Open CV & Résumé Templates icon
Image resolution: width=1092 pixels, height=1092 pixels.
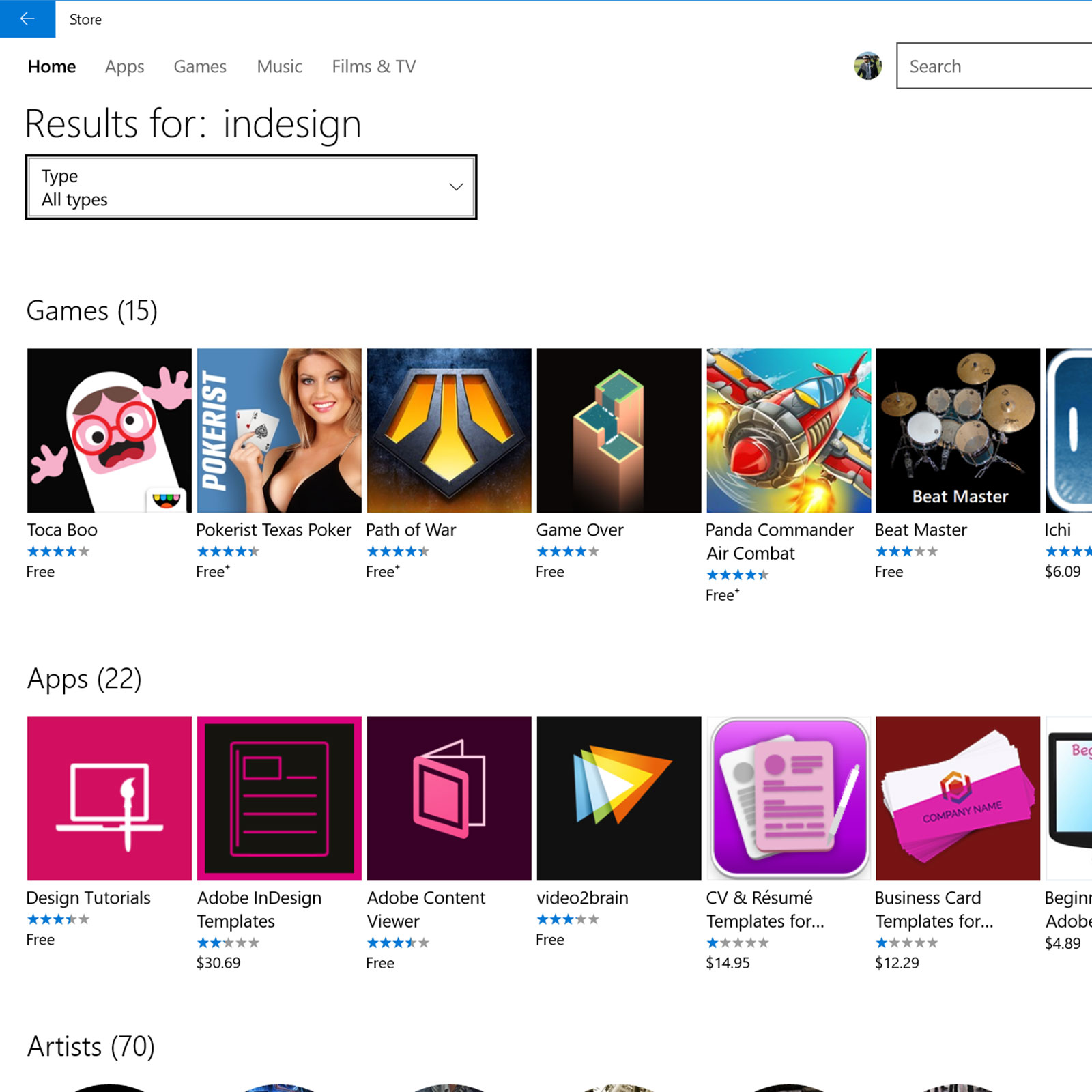(x=788, y=798)
